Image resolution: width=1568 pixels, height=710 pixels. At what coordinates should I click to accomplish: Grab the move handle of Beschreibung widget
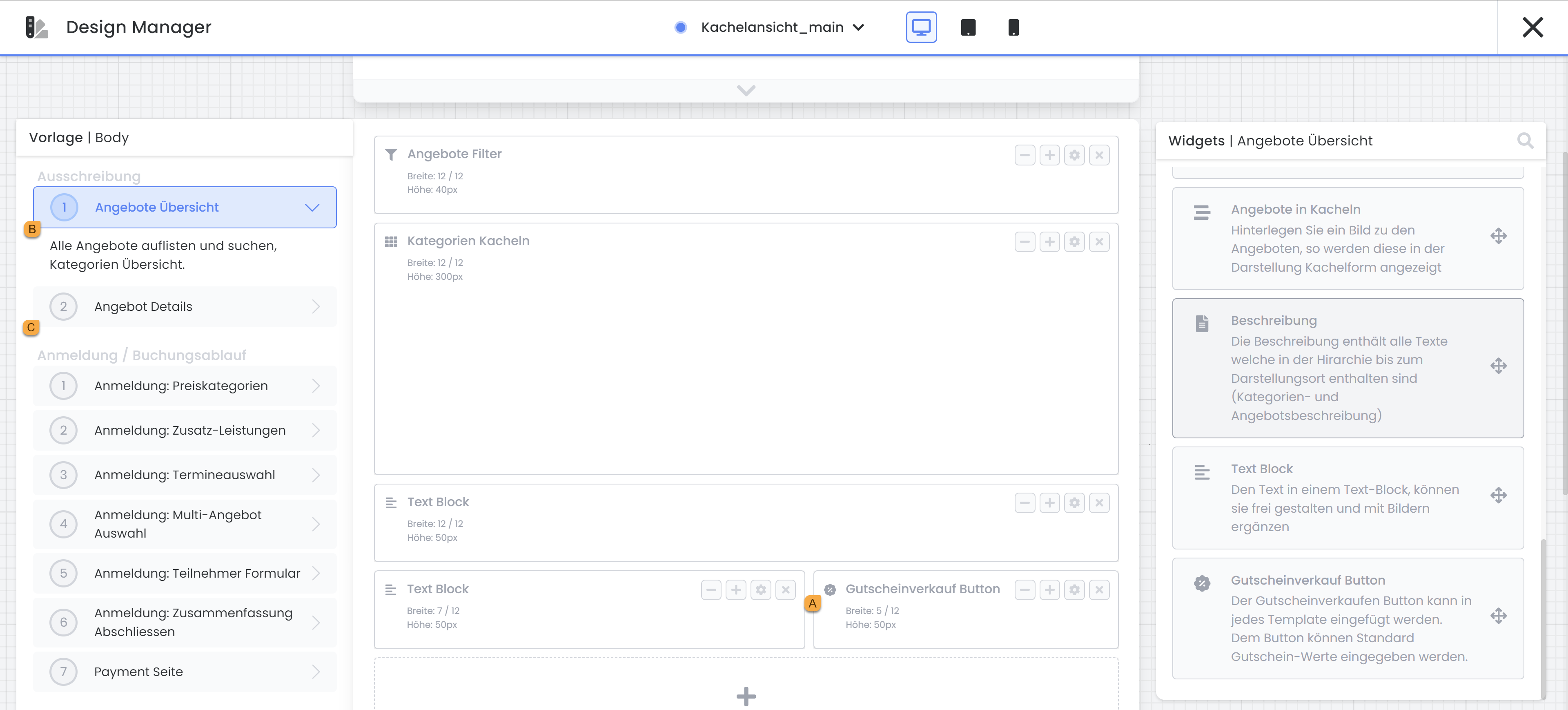(x=1498, y=366)
